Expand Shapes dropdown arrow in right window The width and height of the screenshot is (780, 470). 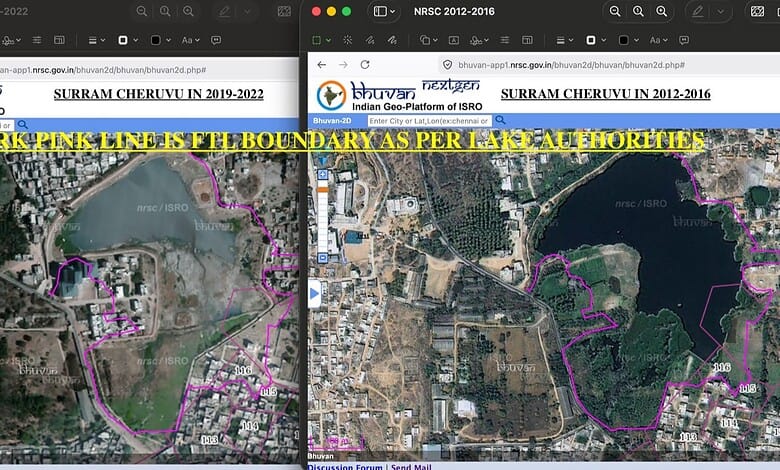[435, 40]
